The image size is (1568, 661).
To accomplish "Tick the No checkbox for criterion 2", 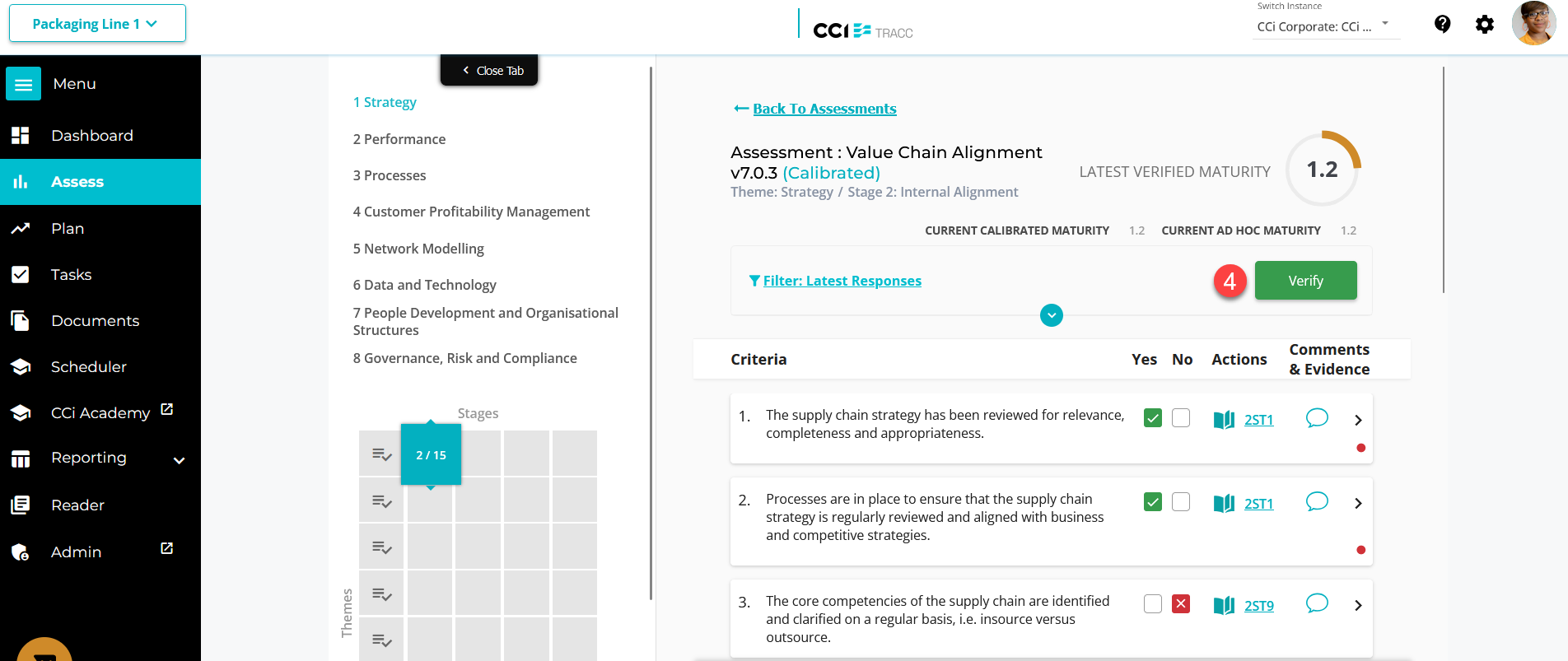I will pyautogui.click(x=1181, y=502).
